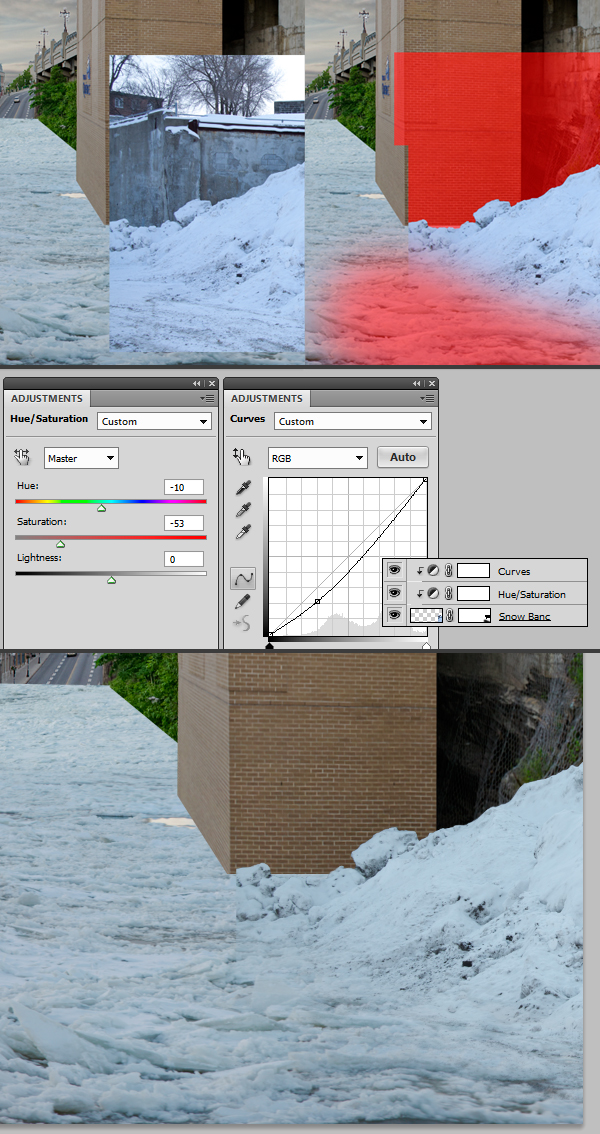The width and height of the screenshot is (600, 1134).
Task: Hide the Hue/Saturation adjustment layer
Action: (x=394, y=593)
